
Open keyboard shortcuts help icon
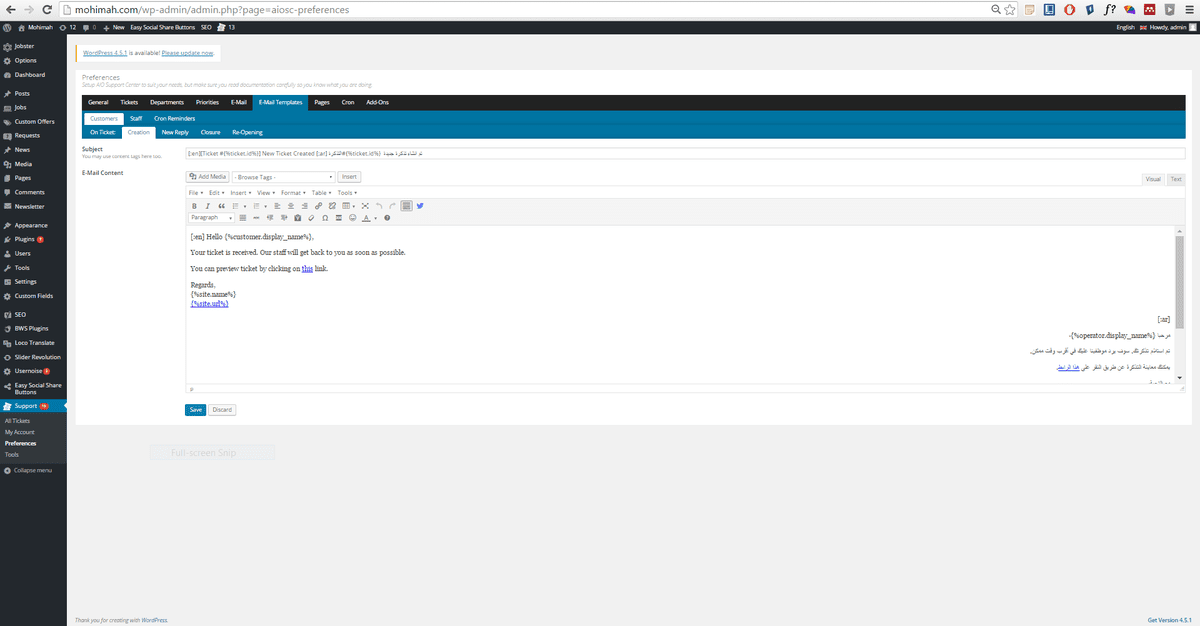pyautogui.click(x=387, y=218)
